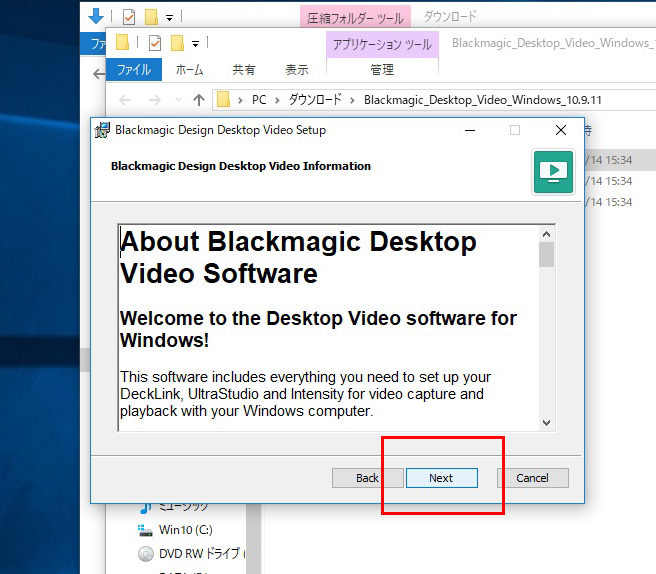This screenshot has height=574, width=656.
Task: Click the information text scroll down arrow
Action: point(546,423)
